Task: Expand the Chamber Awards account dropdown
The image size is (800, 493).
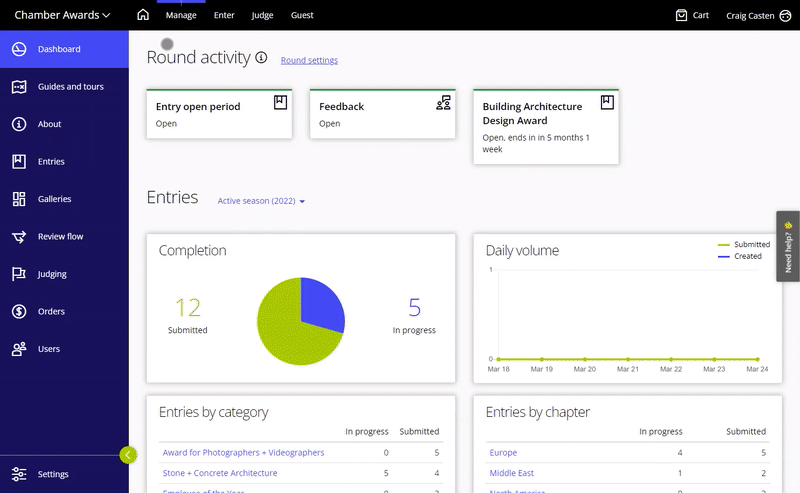Action: pyautogui.click(x=62, y=15)
